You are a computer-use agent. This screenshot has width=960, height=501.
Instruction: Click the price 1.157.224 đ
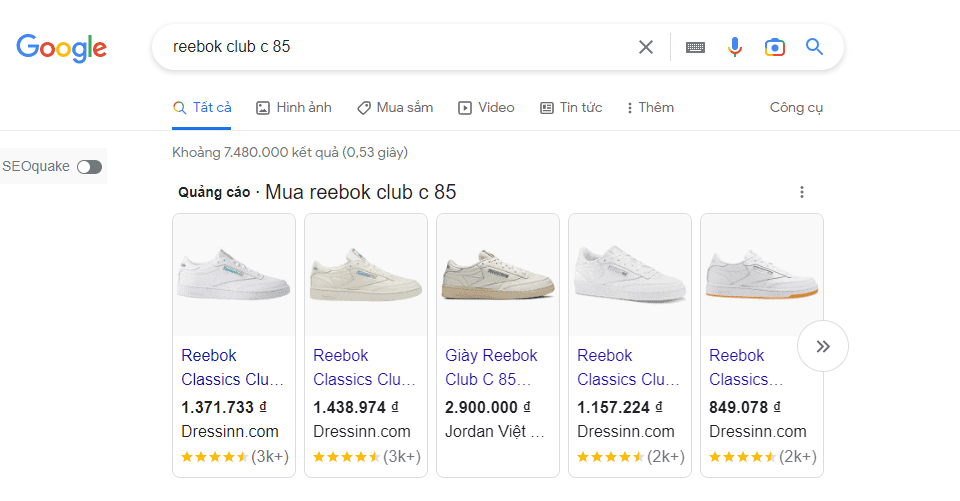(620, 407)
